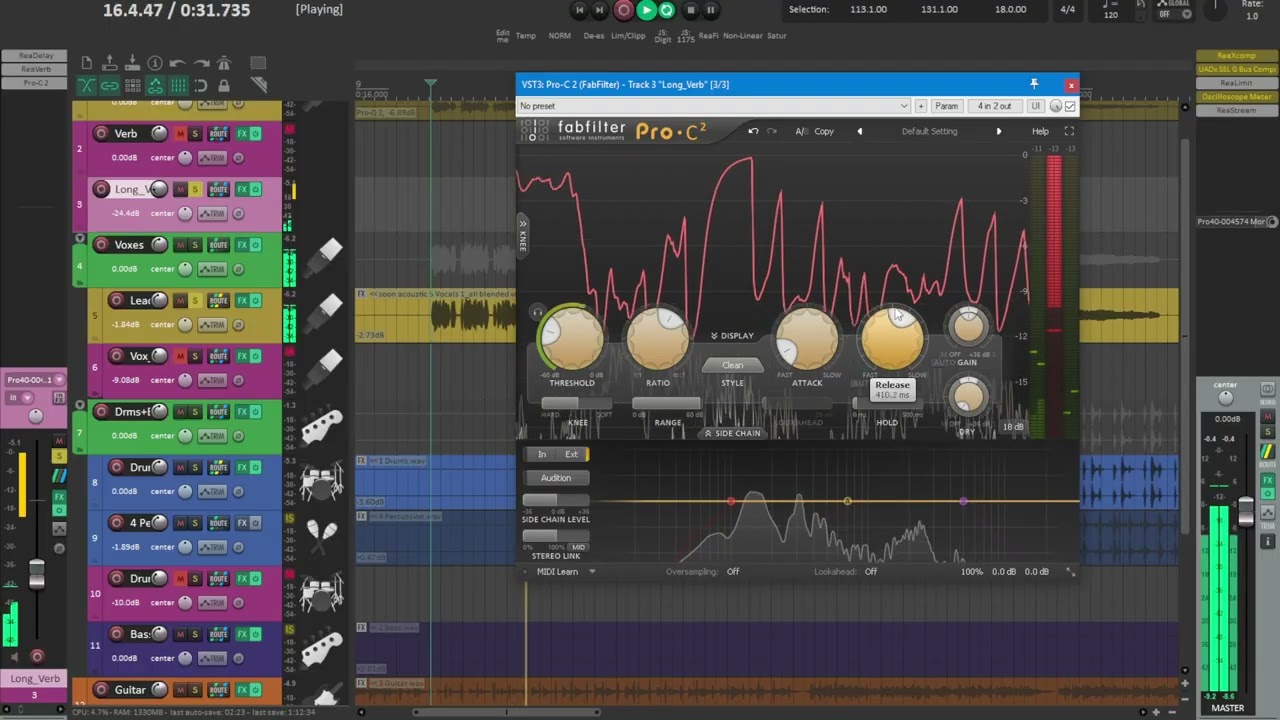
Task: Open the Clean style selector
Action: (733, 365)
